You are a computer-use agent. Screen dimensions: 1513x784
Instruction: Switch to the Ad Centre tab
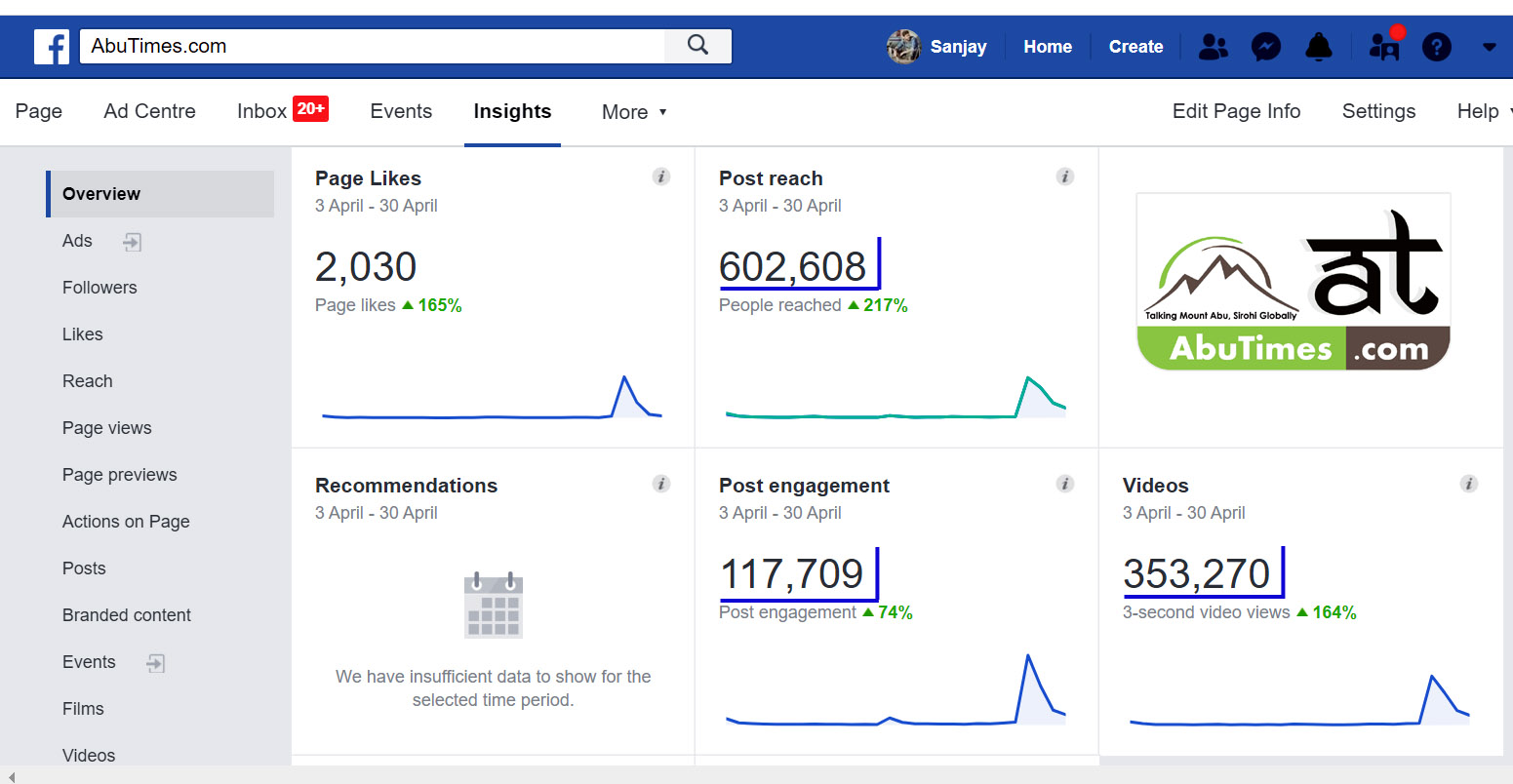tap(149, 111)
